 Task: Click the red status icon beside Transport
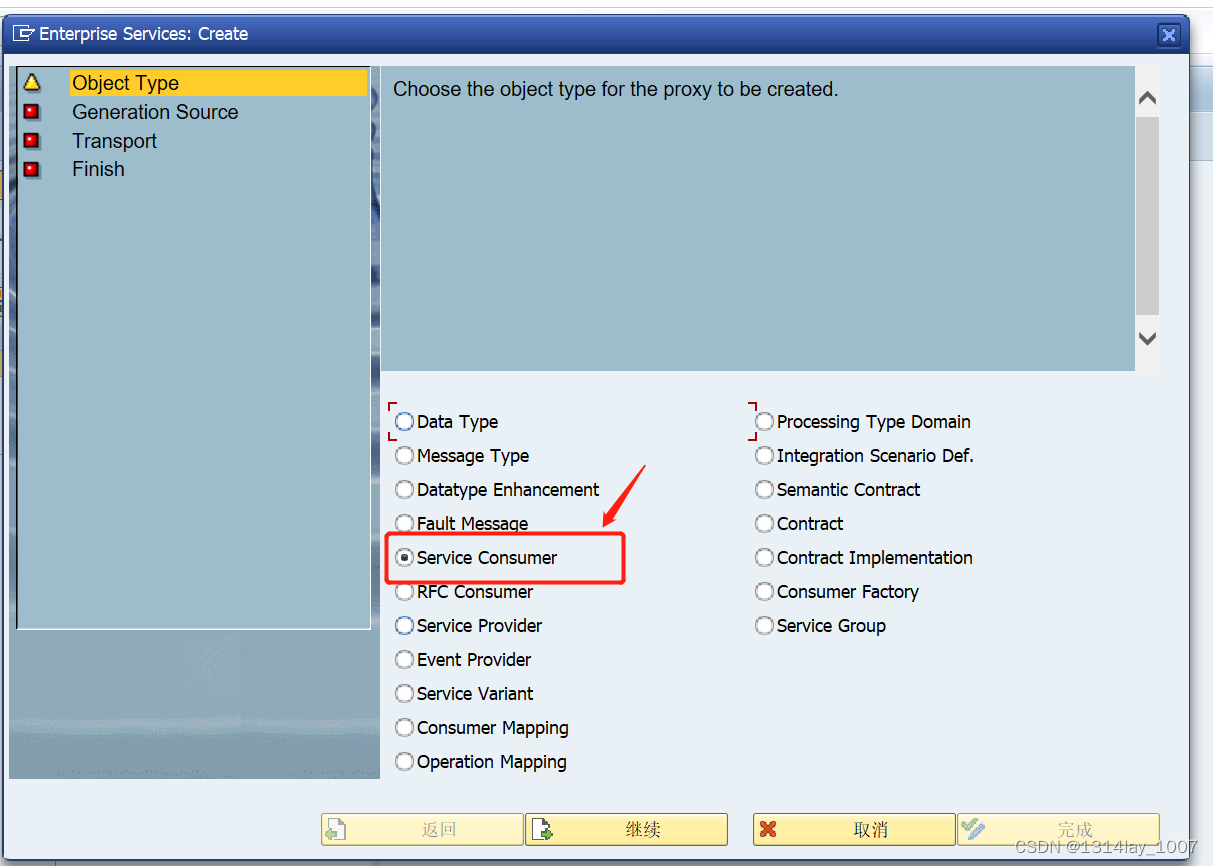click(32, 140)
